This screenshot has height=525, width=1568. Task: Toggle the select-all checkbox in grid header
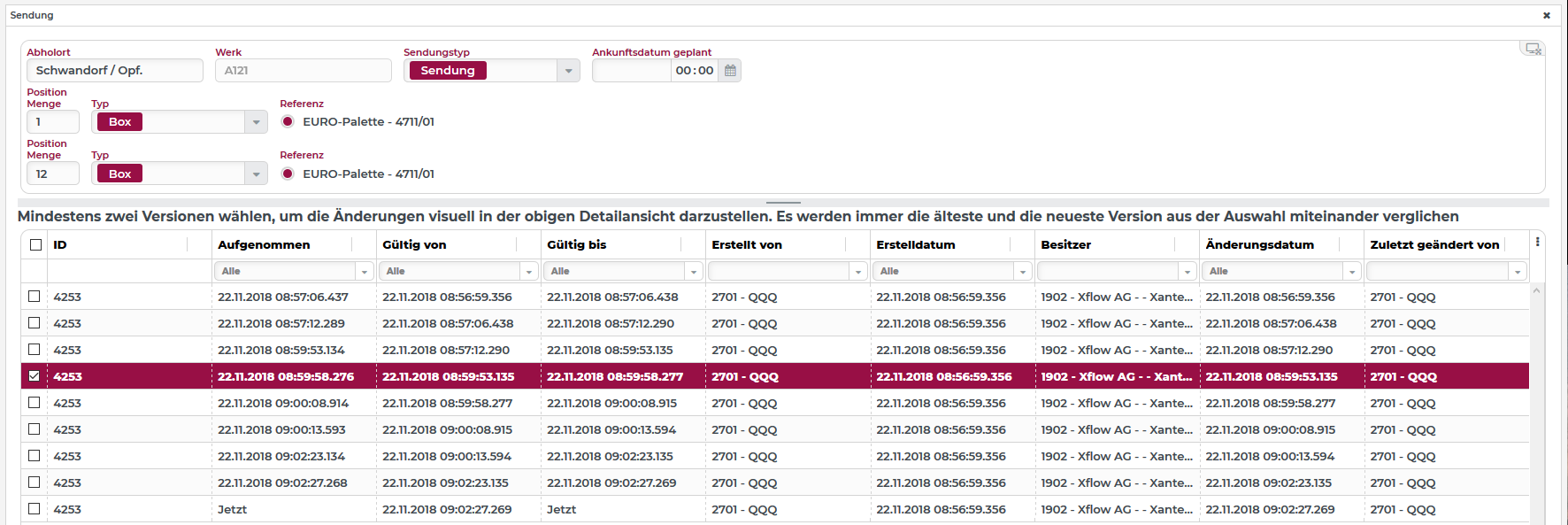(35, 245)
